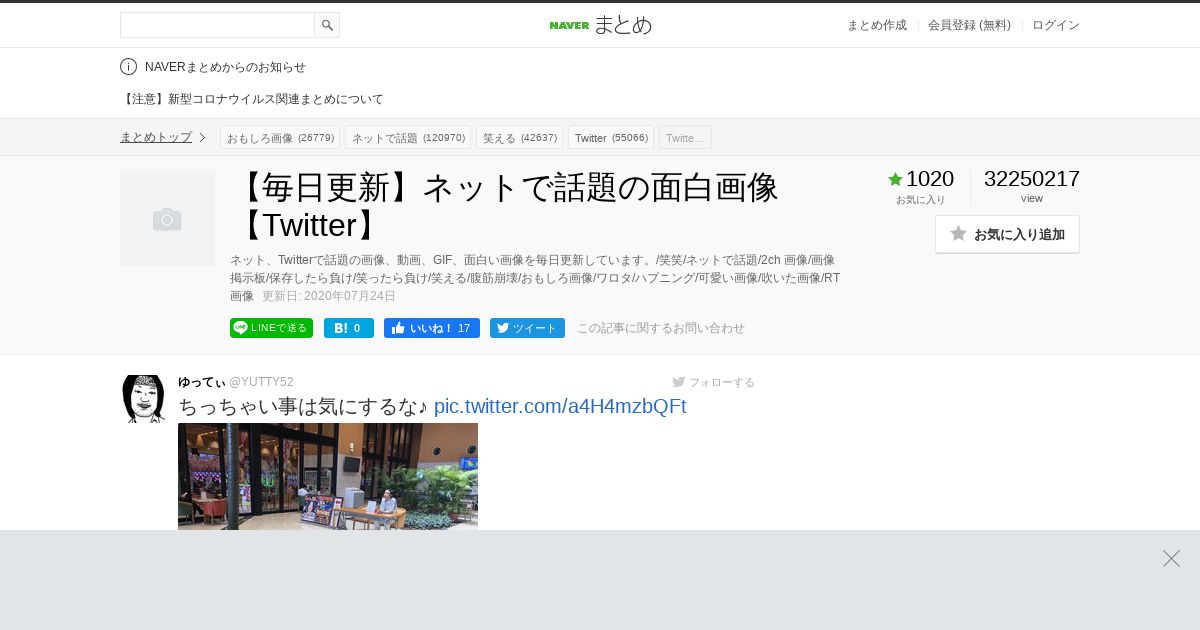Close the bottom banner with X
The height and width of the screenshot is (630, 1200).
1171,558
